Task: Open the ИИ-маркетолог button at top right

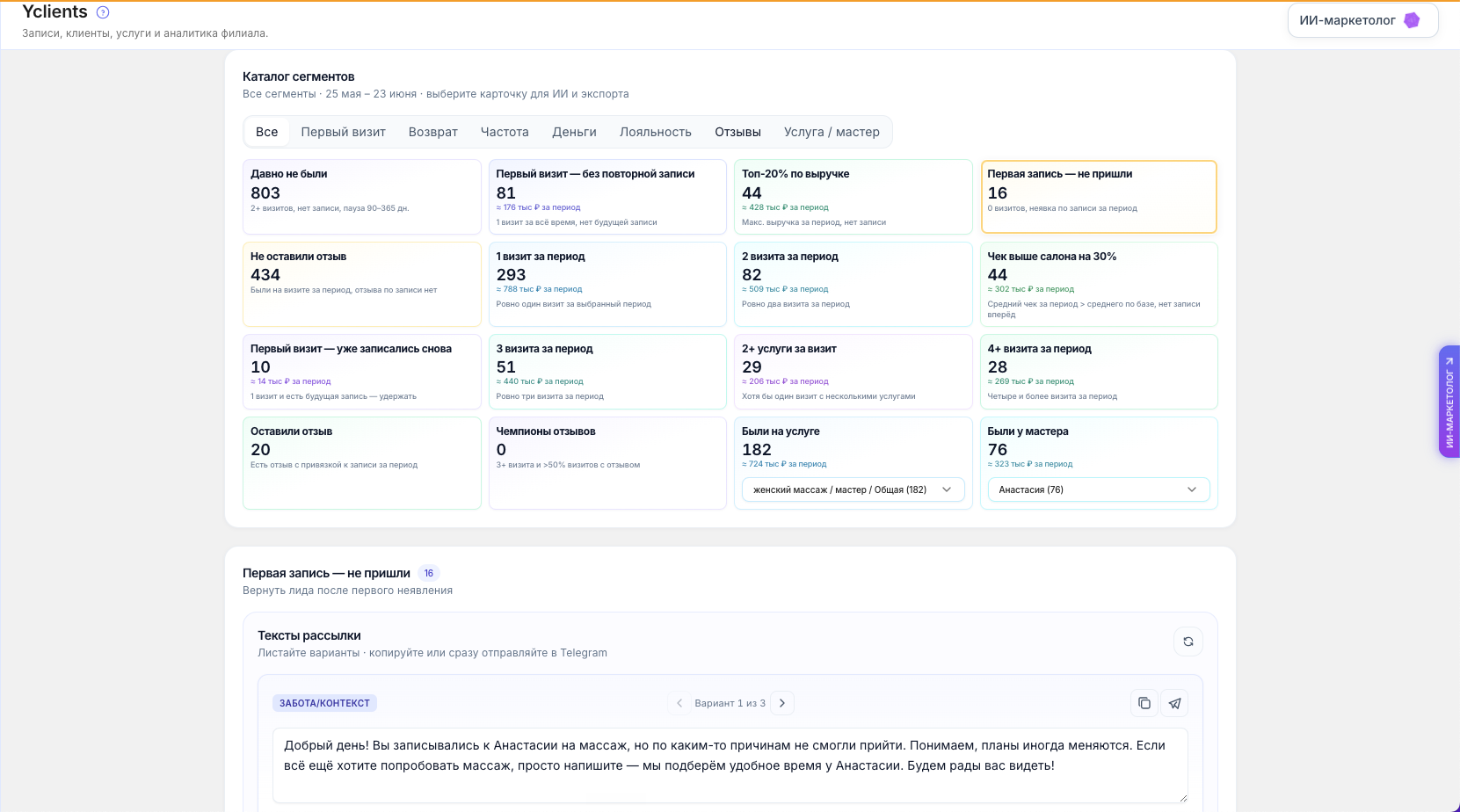Action: coord(1362,20)
